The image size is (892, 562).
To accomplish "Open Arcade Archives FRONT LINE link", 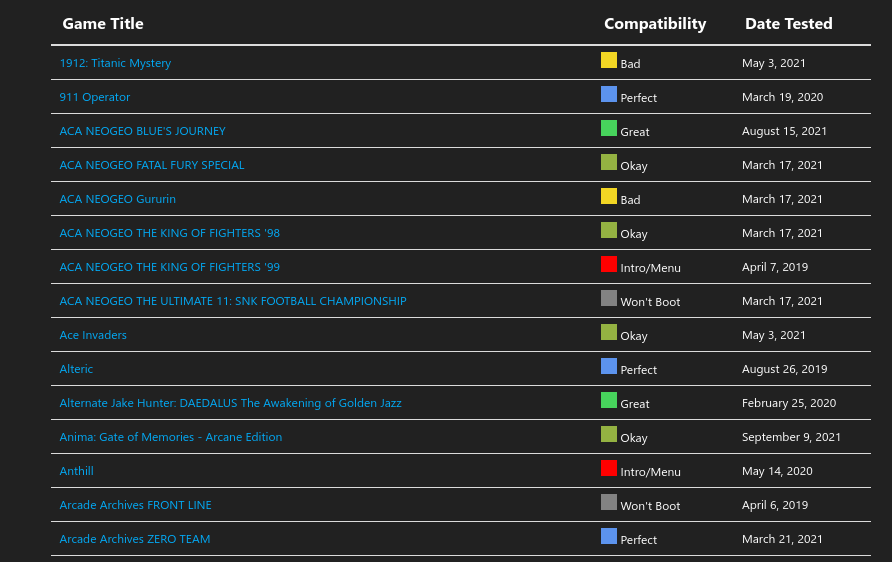I will tap(135, 505).
